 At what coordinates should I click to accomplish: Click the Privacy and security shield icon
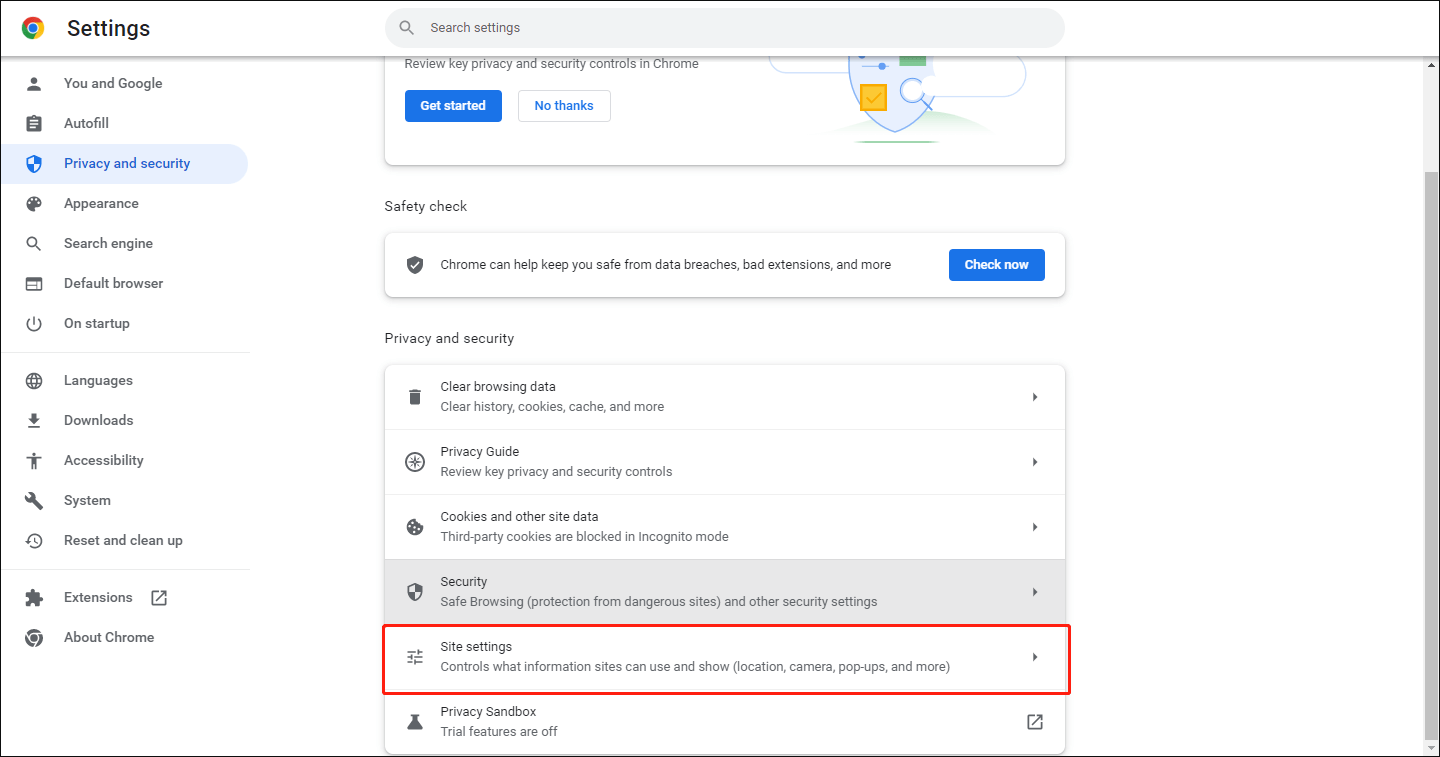point(34,163)
